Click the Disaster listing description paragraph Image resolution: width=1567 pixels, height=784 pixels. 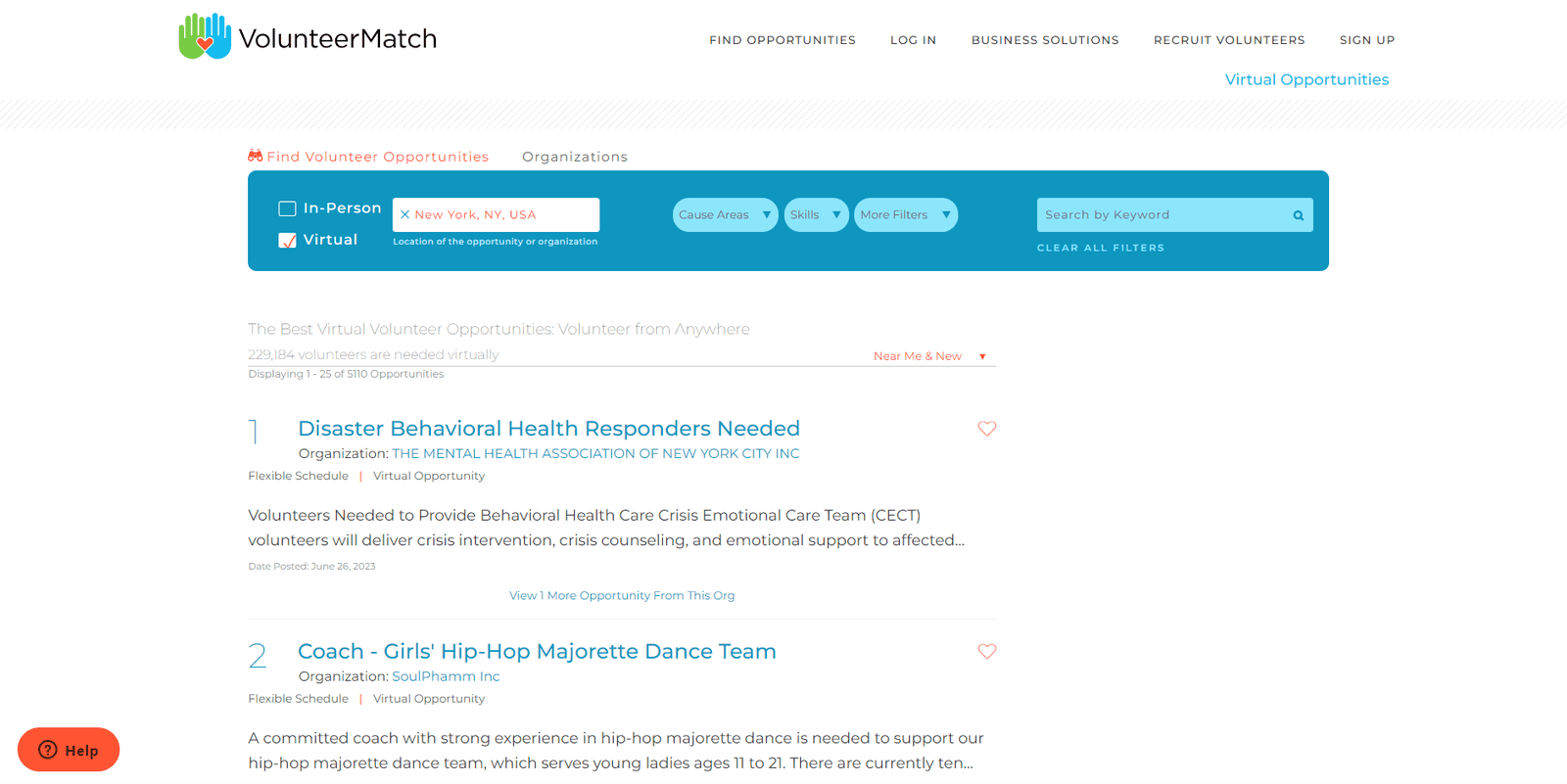(x=606, y=528)
